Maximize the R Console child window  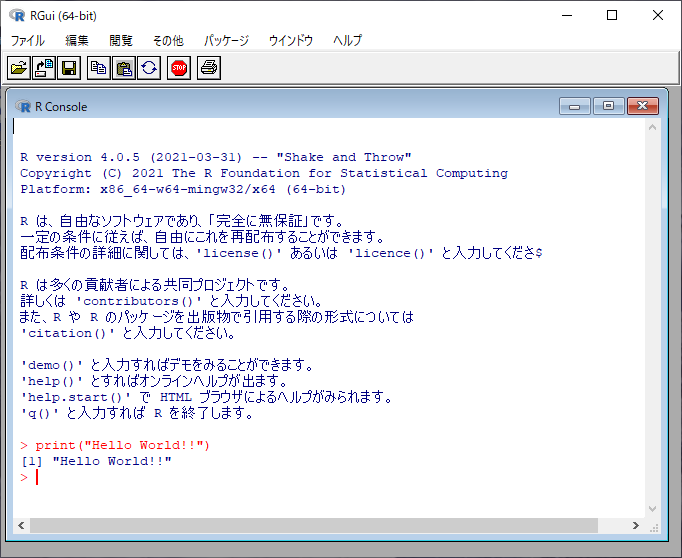click(x=608, y=106)
